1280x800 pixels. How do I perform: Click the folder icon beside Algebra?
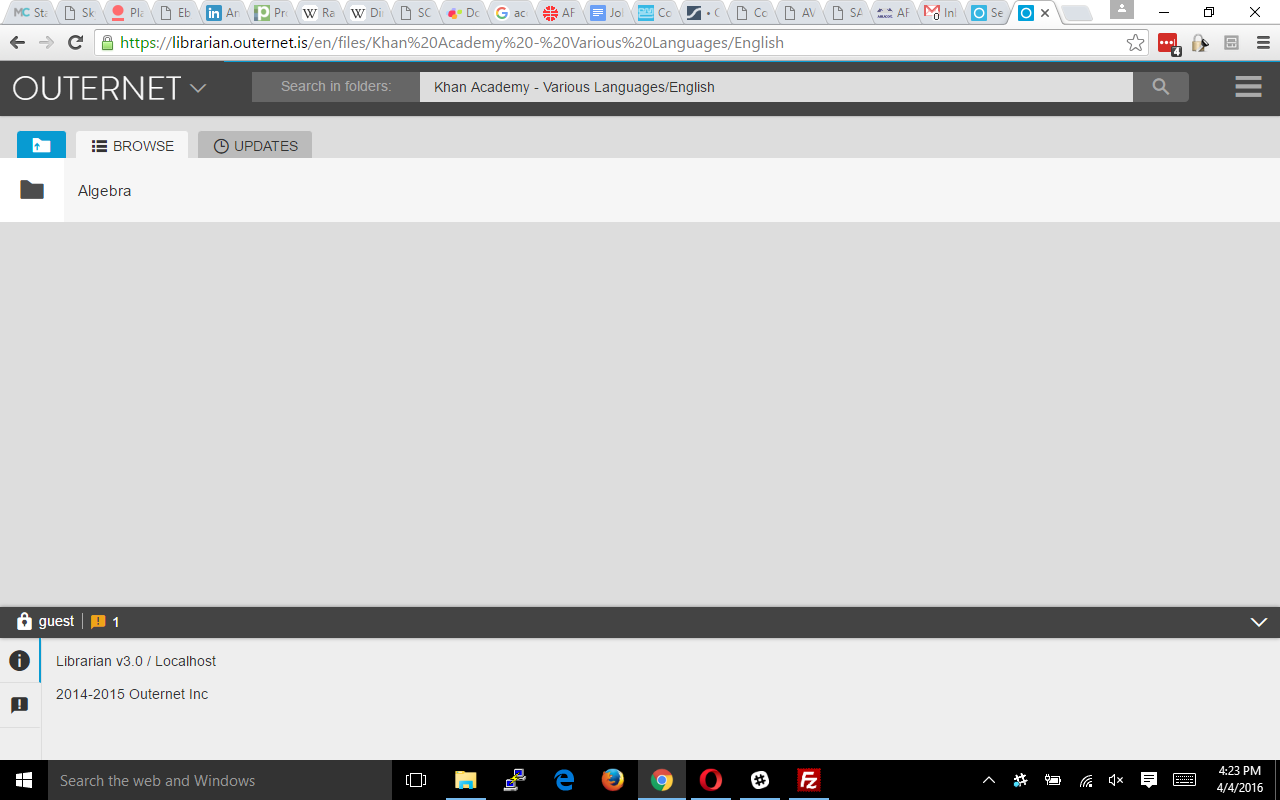[32, 190]
